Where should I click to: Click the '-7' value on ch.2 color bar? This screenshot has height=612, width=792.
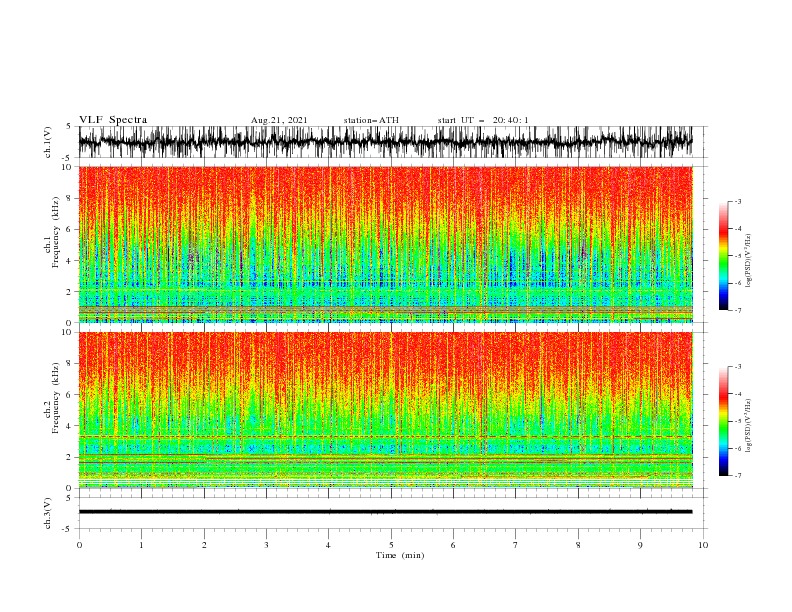coord(737,475)
